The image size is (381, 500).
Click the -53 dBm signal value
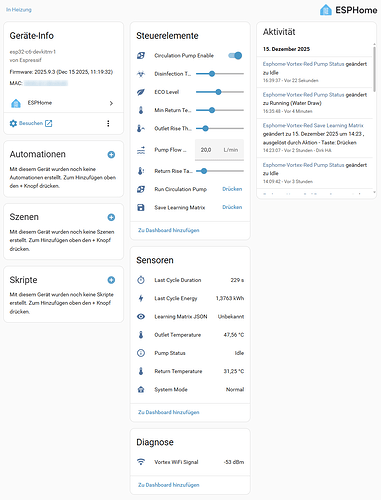(234, 462)
